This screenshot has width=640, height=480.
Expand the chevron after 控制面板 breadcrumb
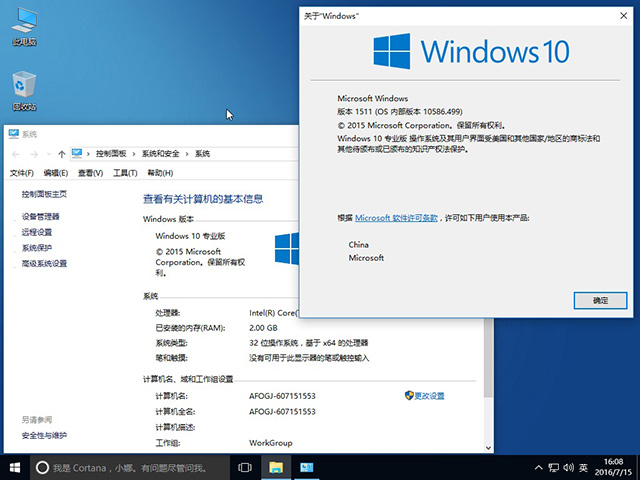[133, 154]
